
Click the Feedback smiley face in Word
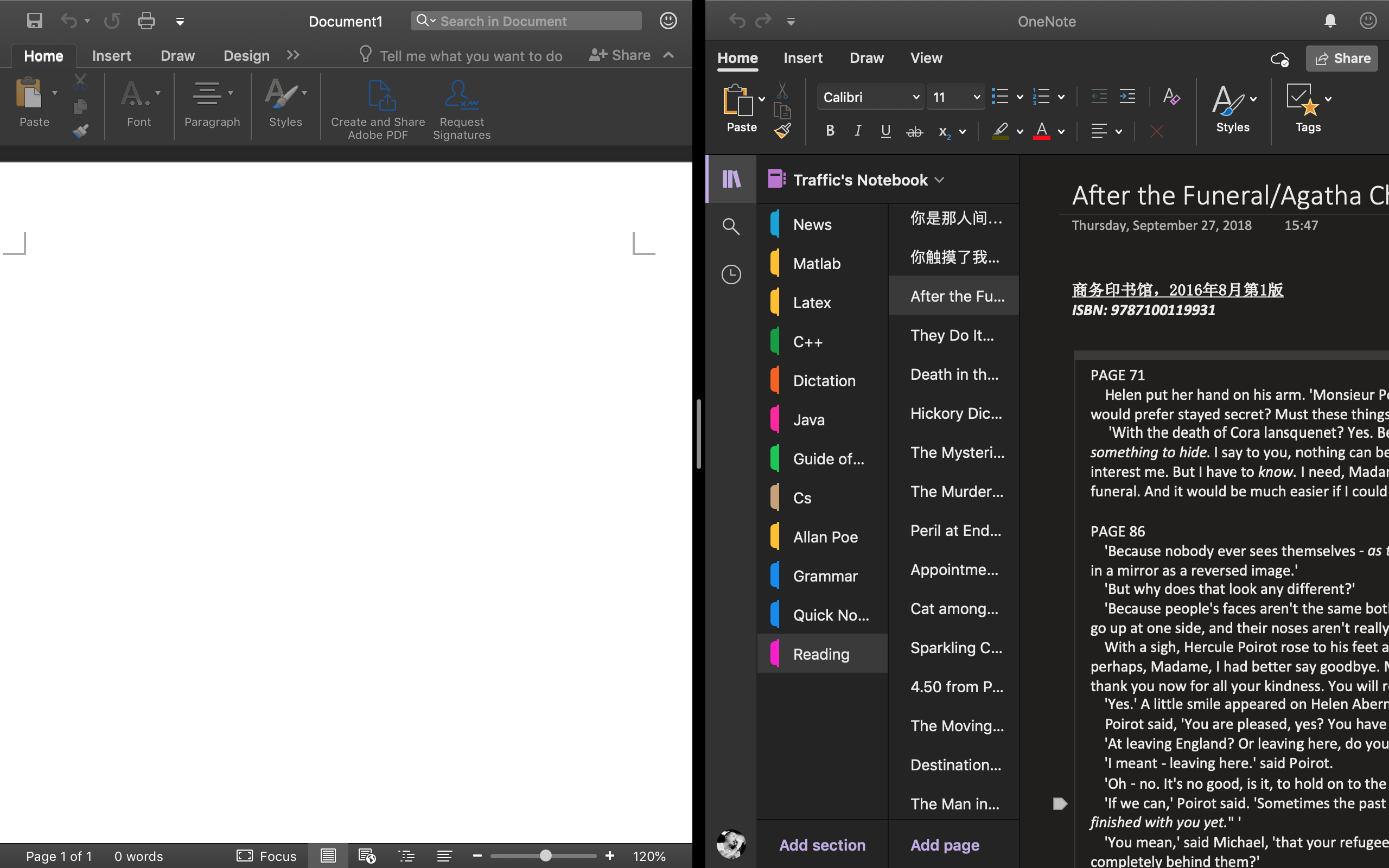pos(668,21)
